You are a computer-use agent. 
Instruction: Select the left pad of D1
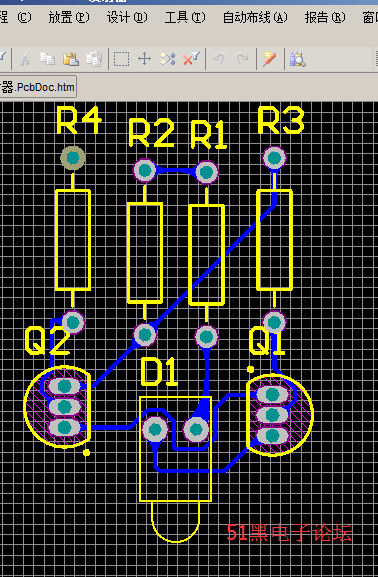(x=155, y=429)
